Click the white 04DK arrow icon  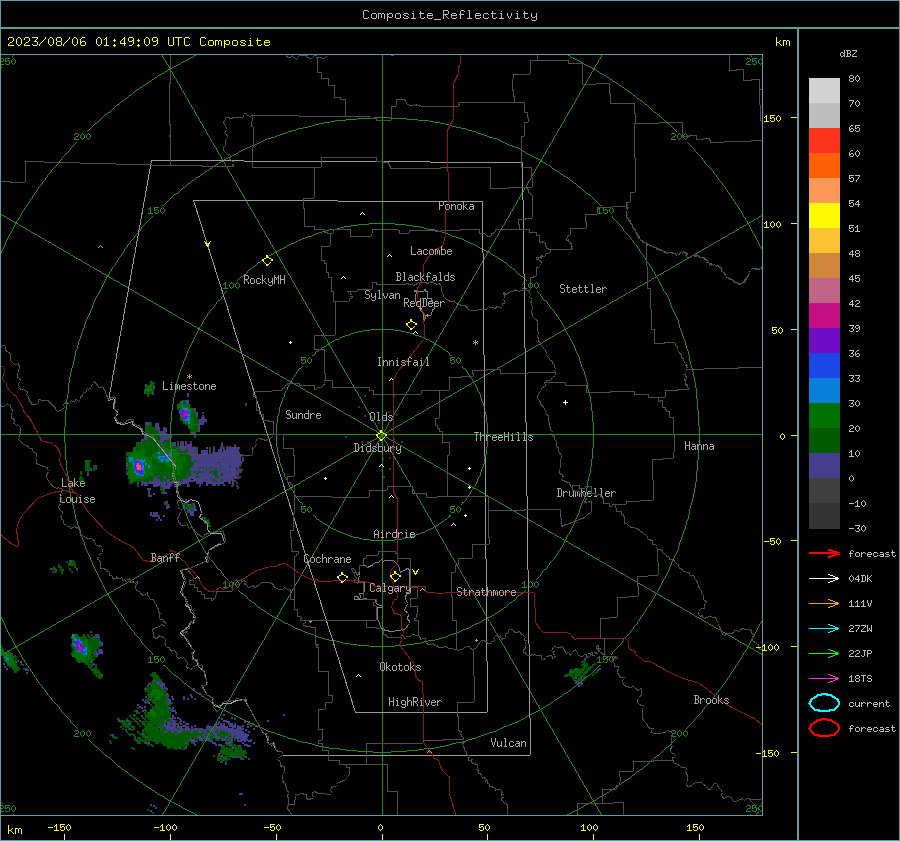point(824,579)
